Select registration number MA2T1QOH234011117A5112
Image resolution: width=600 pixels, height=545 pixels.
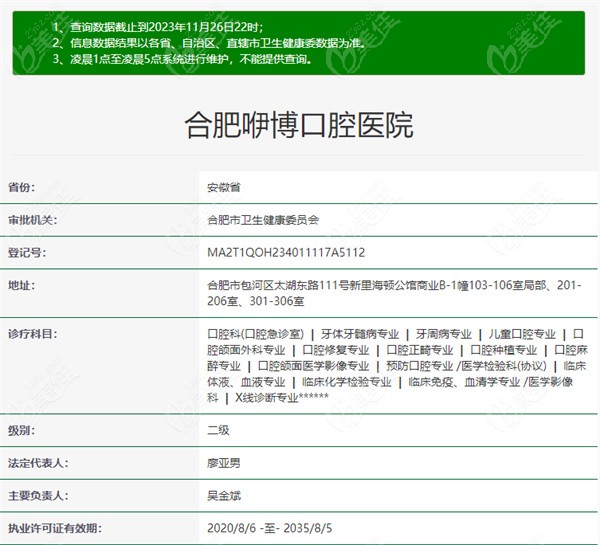click(285, 252)
